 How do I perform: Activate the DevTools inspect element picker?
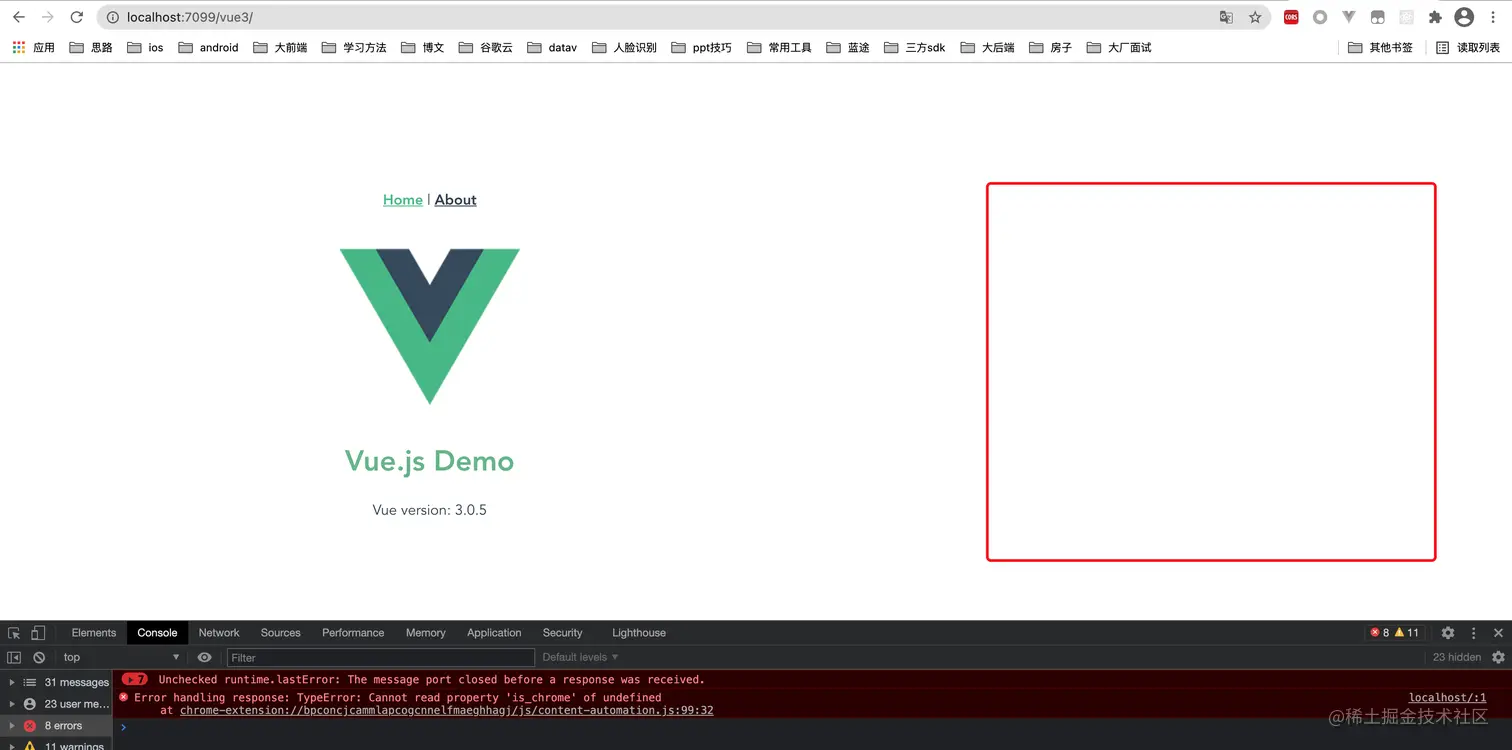14,633
